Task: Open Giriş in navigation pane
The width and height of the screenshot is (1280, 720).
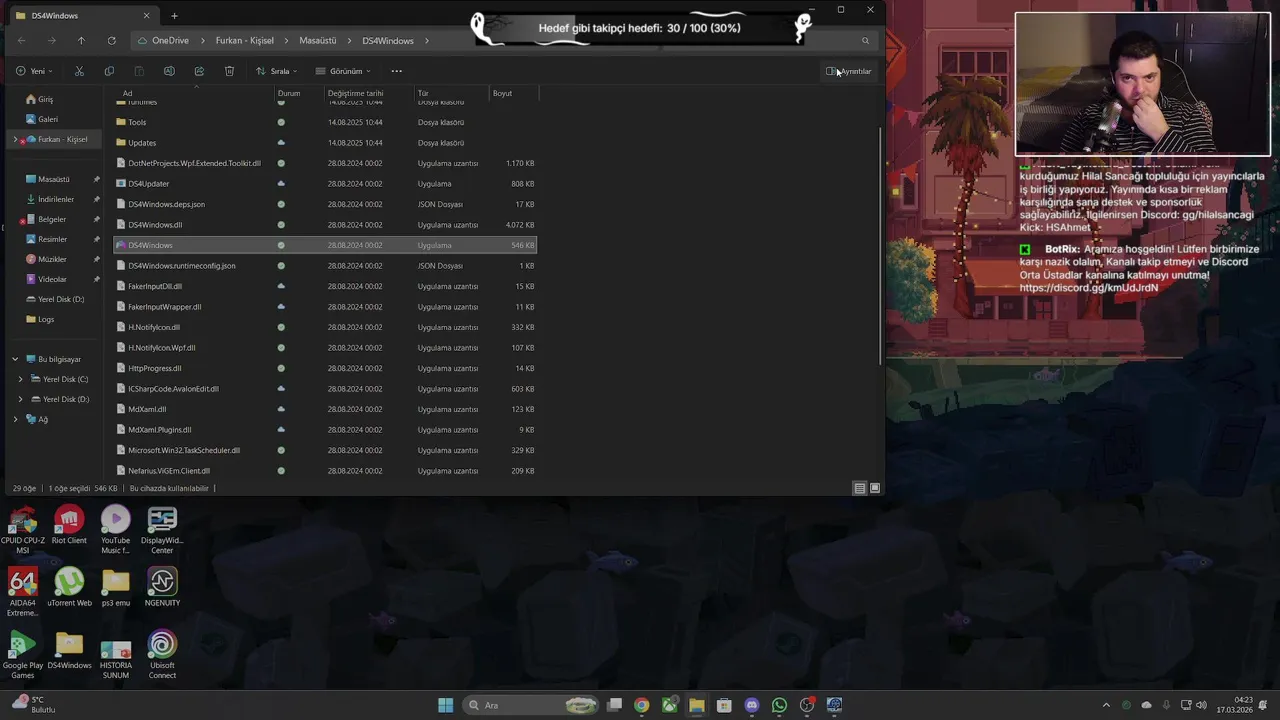Action: click(46, 99)
